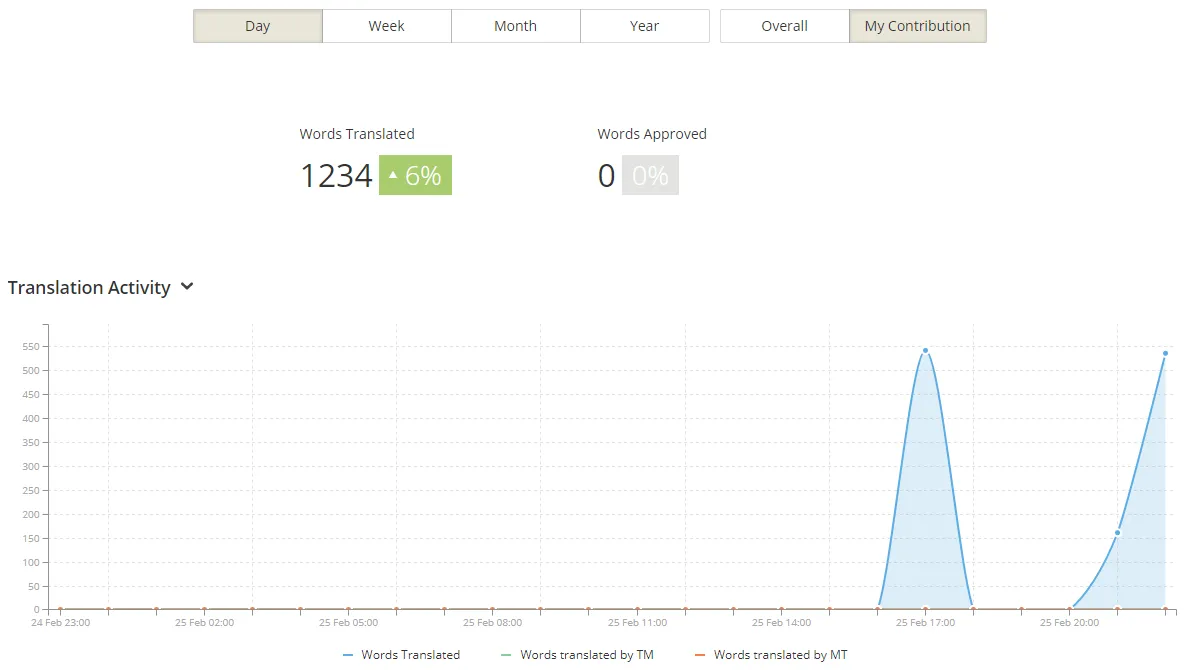Click the chart peak point near 25 Feb 17:00
Image resolution: width=1189 pixels, height=670 pixels.
click(x=925, y=350)
